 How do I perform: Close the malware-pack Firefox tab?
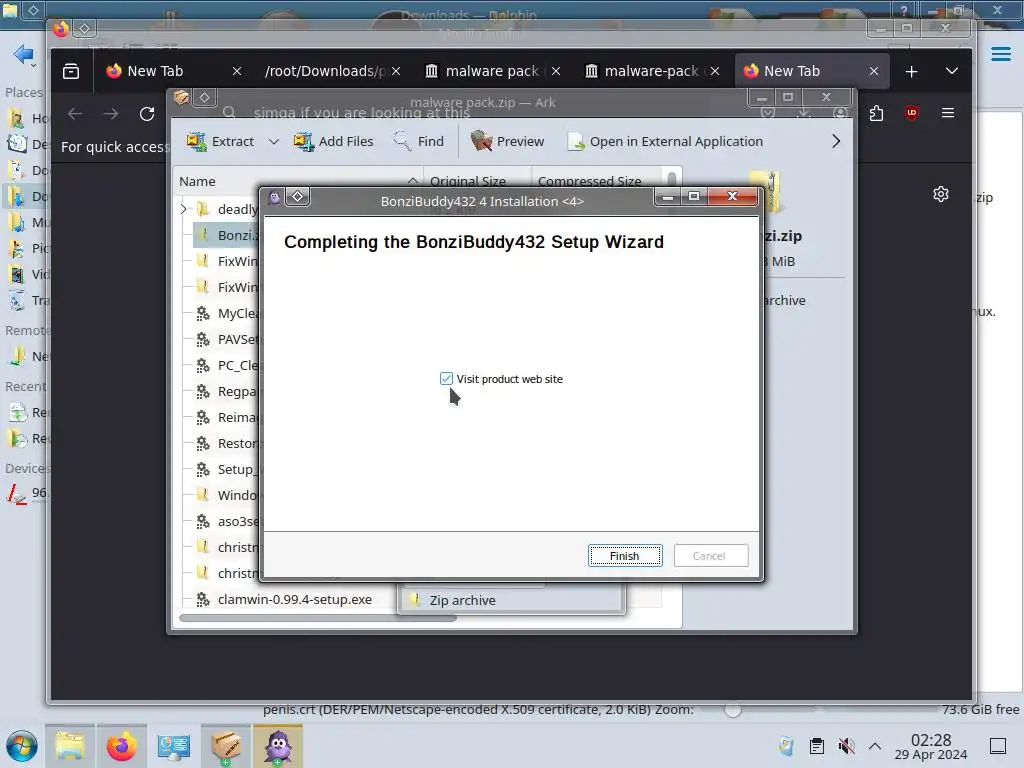715,71
